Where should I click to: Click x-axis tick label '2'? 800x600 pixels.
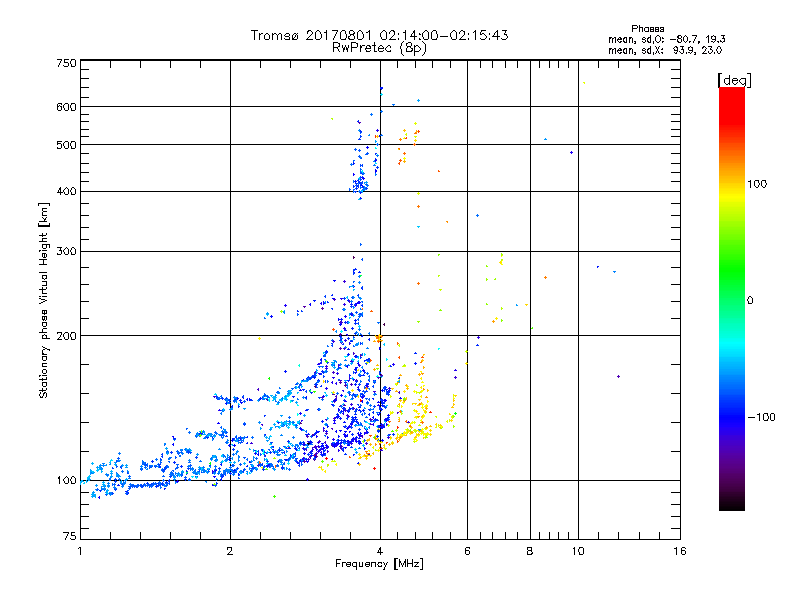tap(230, 551)
